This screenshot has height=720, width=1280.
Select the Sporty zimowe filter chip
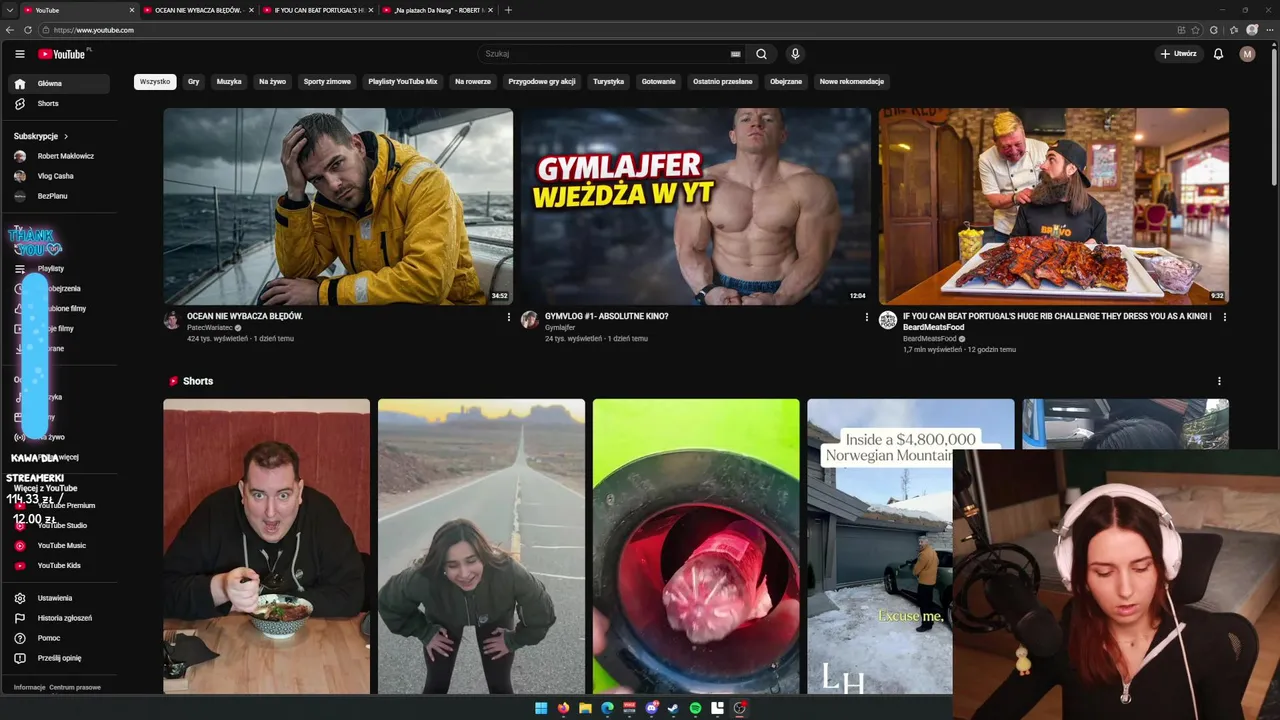327,82
